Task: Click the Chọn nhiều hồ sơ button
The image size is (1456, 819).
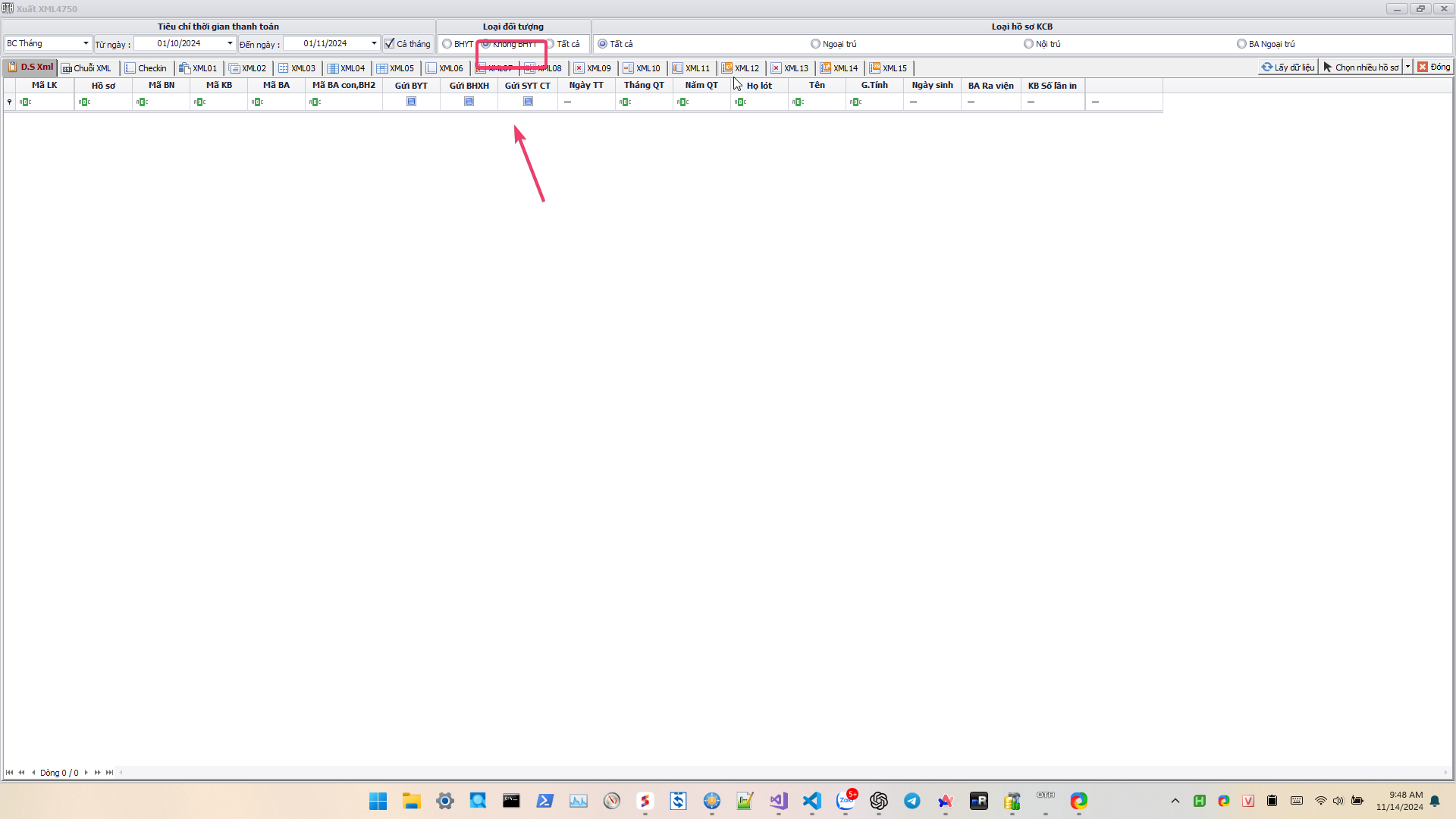Action: point(1361,67)
